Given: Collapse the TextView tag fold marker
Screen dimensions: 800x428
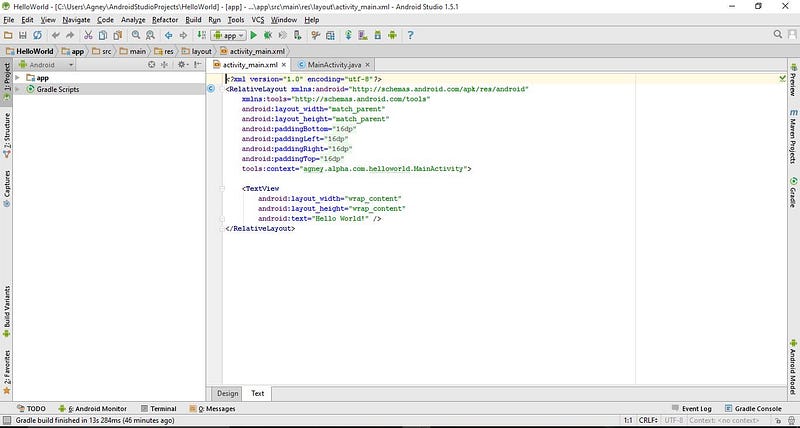Looking at the screenshot, I should [222, 188].
